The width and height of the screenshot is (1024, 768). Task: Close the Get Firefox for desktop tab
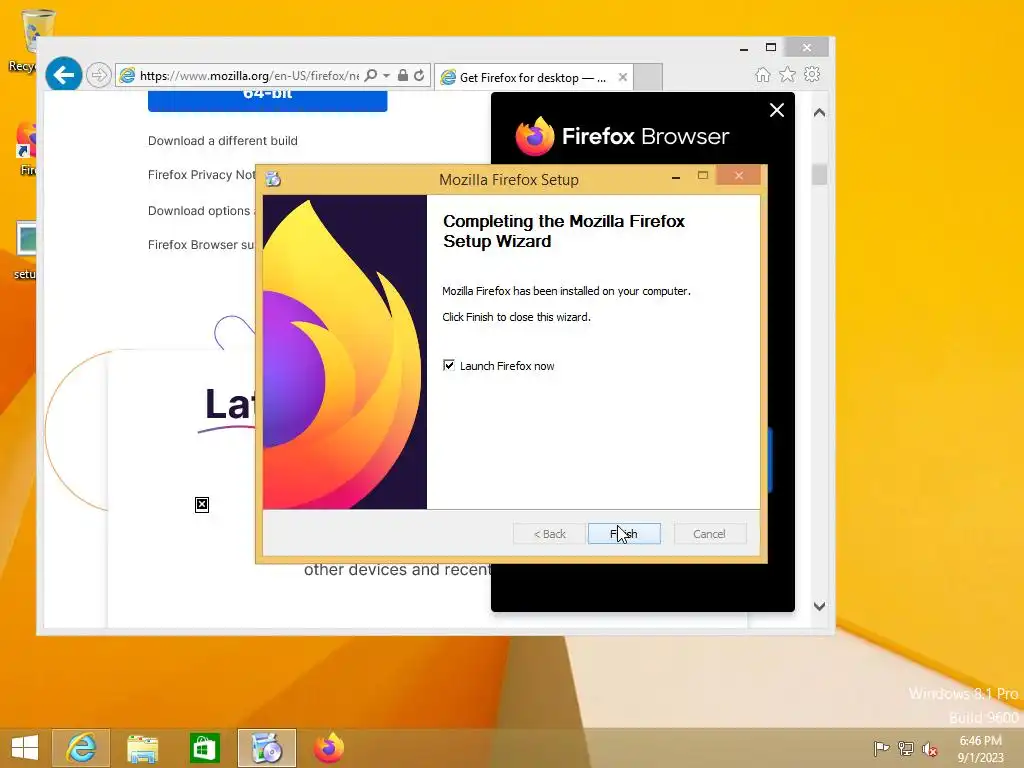pyautogui.click(x=622, y=77)
